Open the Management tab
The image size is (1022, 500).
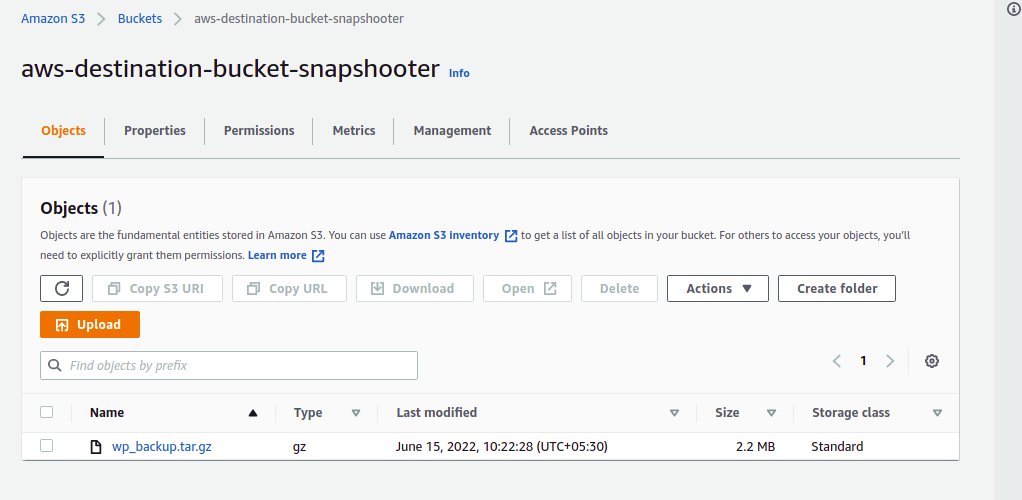pyautogui.click(x=452, y=130)
